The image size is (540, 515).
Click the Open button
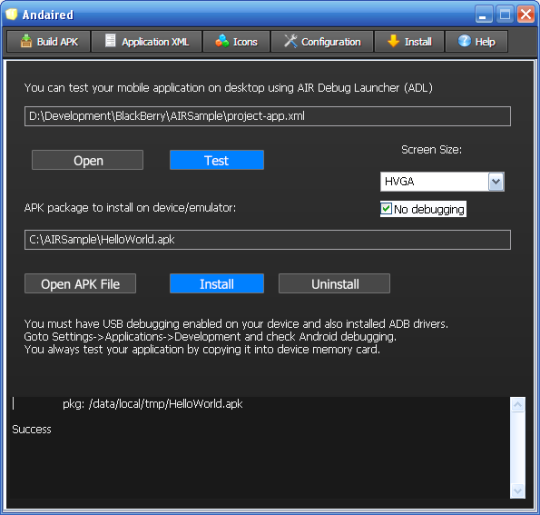(87, 160)
